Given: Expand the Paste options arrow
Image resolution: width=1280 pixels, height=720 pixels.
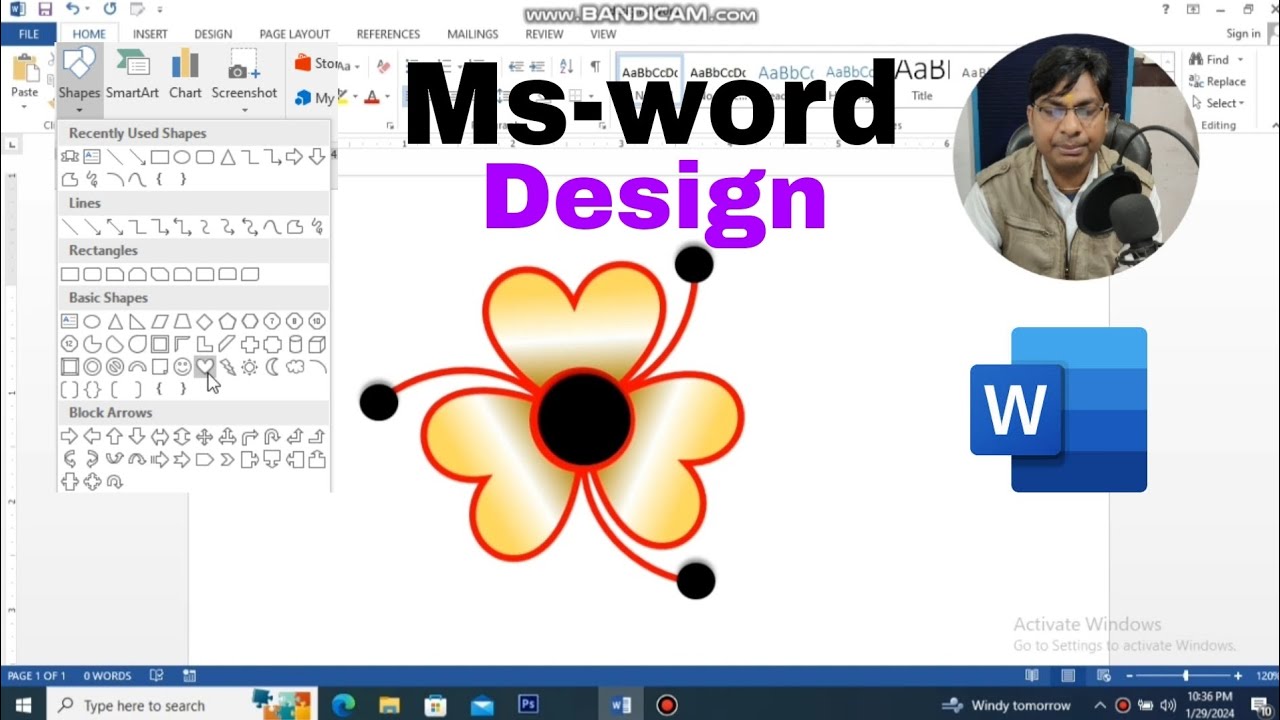Looking at the screenshot, I should tap(25, 106).
